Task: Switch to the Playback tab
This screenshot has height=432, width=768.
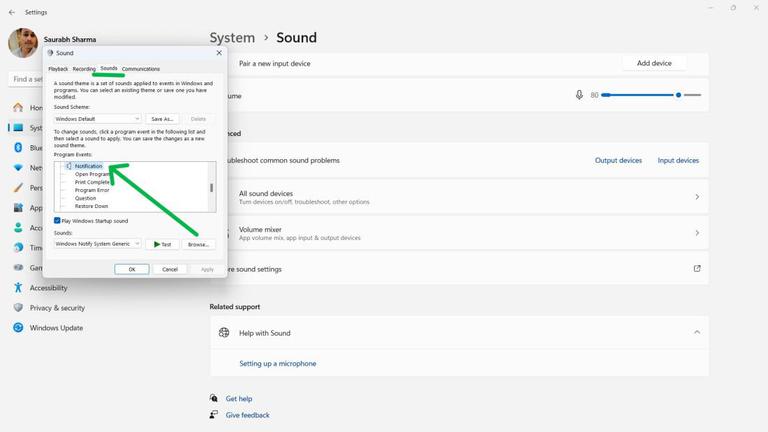Action: click(58, 69)
